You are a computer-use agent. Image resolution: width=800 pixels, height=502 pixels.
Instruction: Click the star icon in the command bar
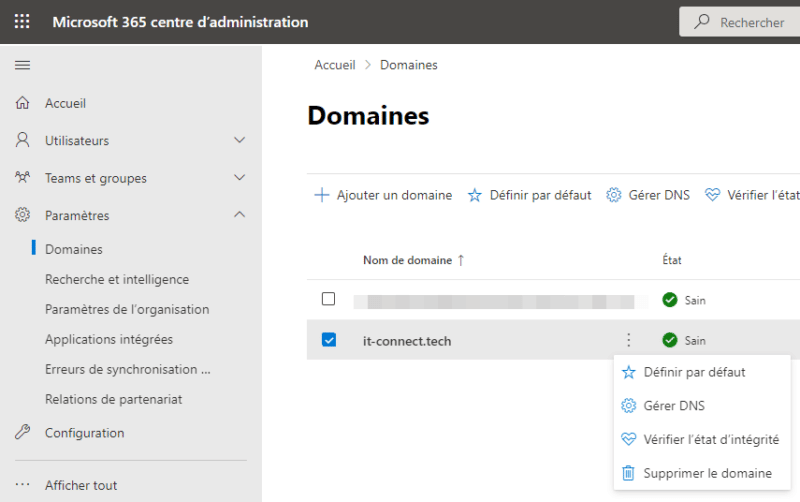click(474, 195)
